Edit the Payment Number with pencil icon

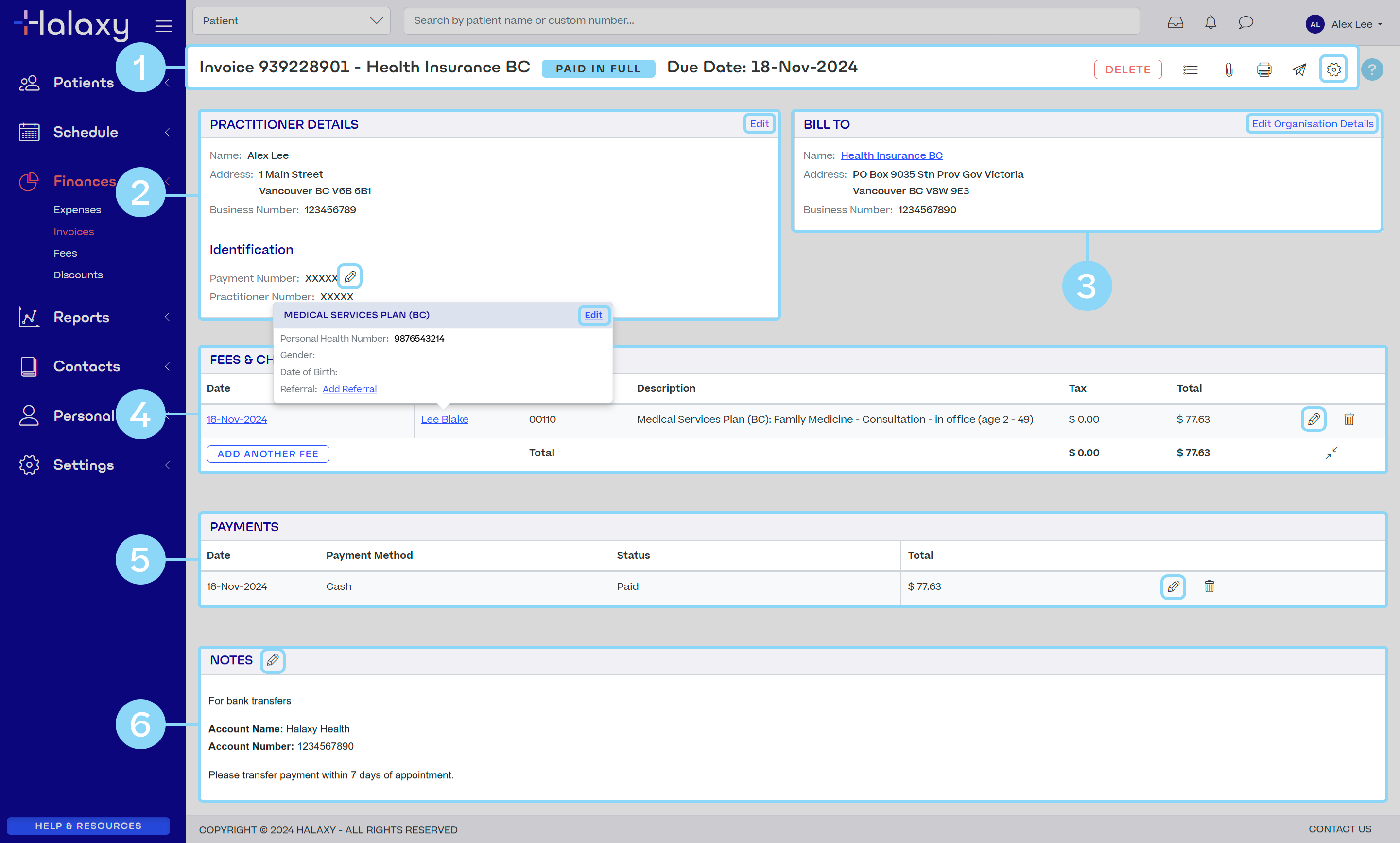pyautogui.click(x=350, y=276)
